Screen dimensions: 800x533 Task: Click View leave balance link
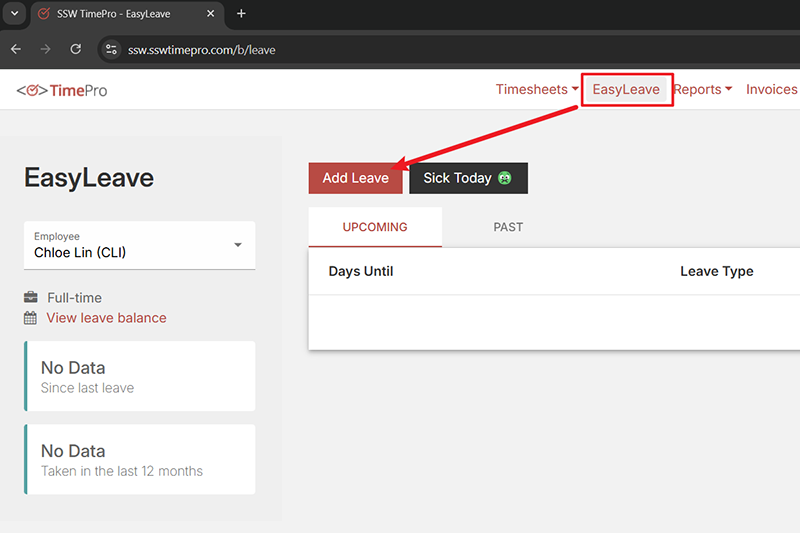[107, 318]
